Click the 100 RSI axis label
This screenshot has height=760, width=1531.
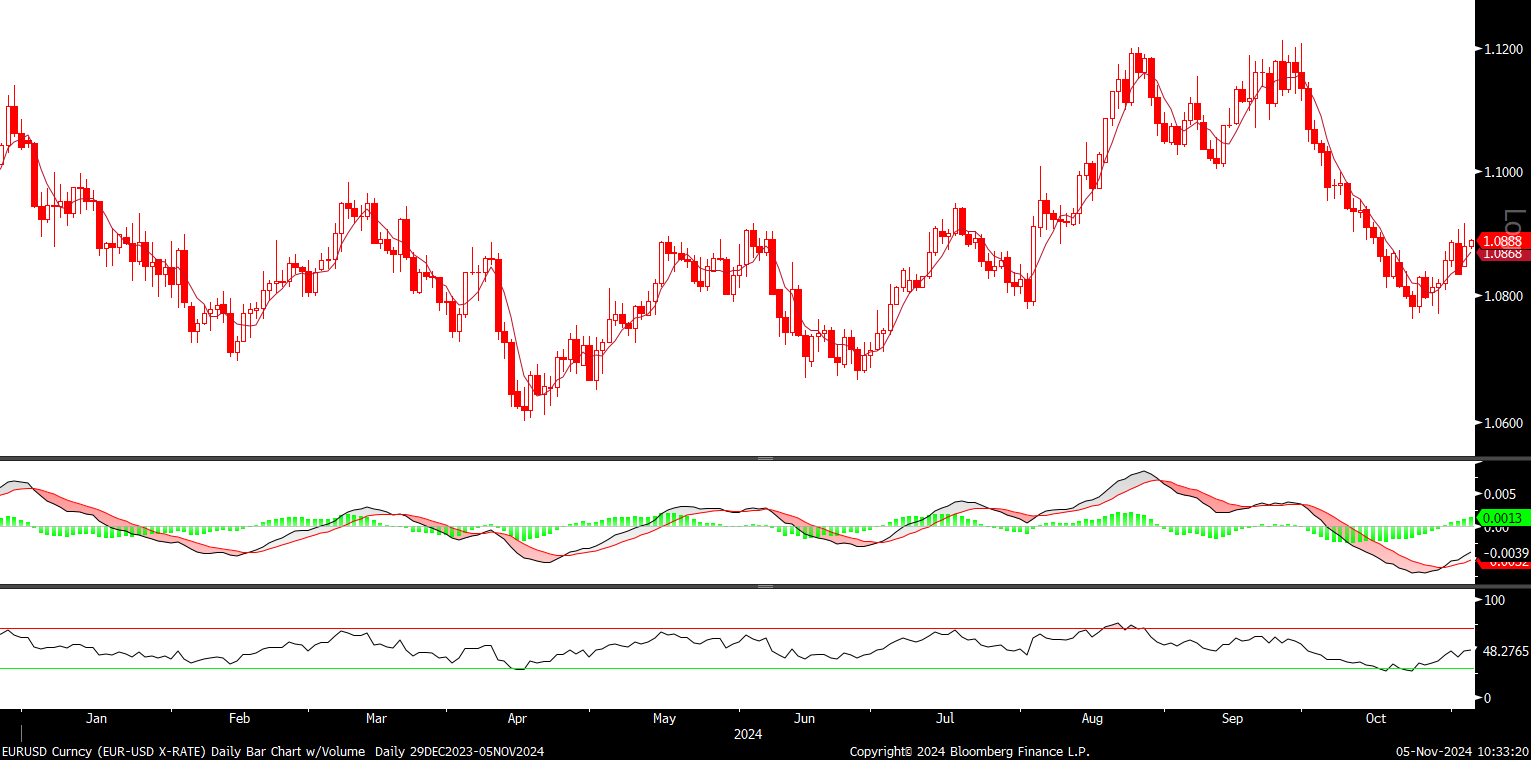pos(1495,600)
